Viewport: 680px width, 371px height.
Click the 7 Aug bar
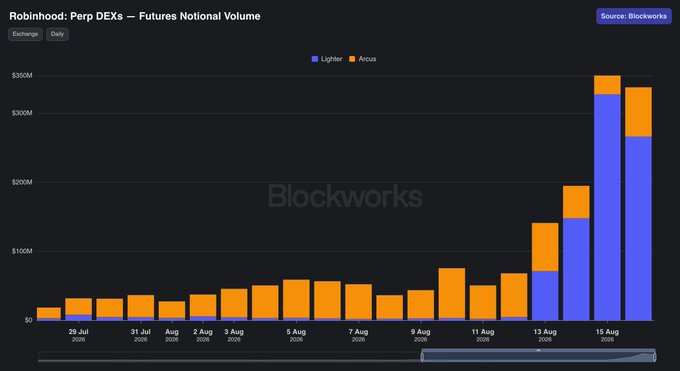tap(358, 302)
